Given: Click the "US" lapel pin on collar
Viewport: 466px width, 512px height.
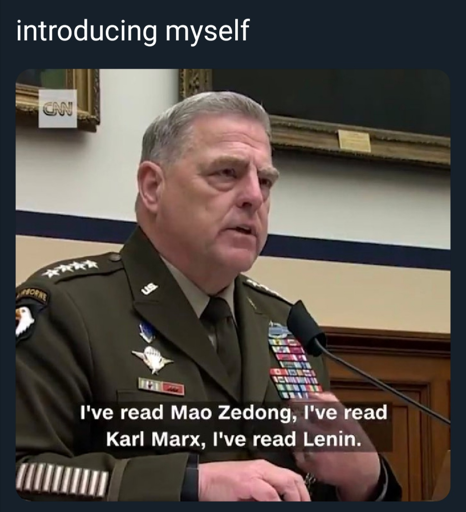Looking at the screenshot, I should (149, 288).
